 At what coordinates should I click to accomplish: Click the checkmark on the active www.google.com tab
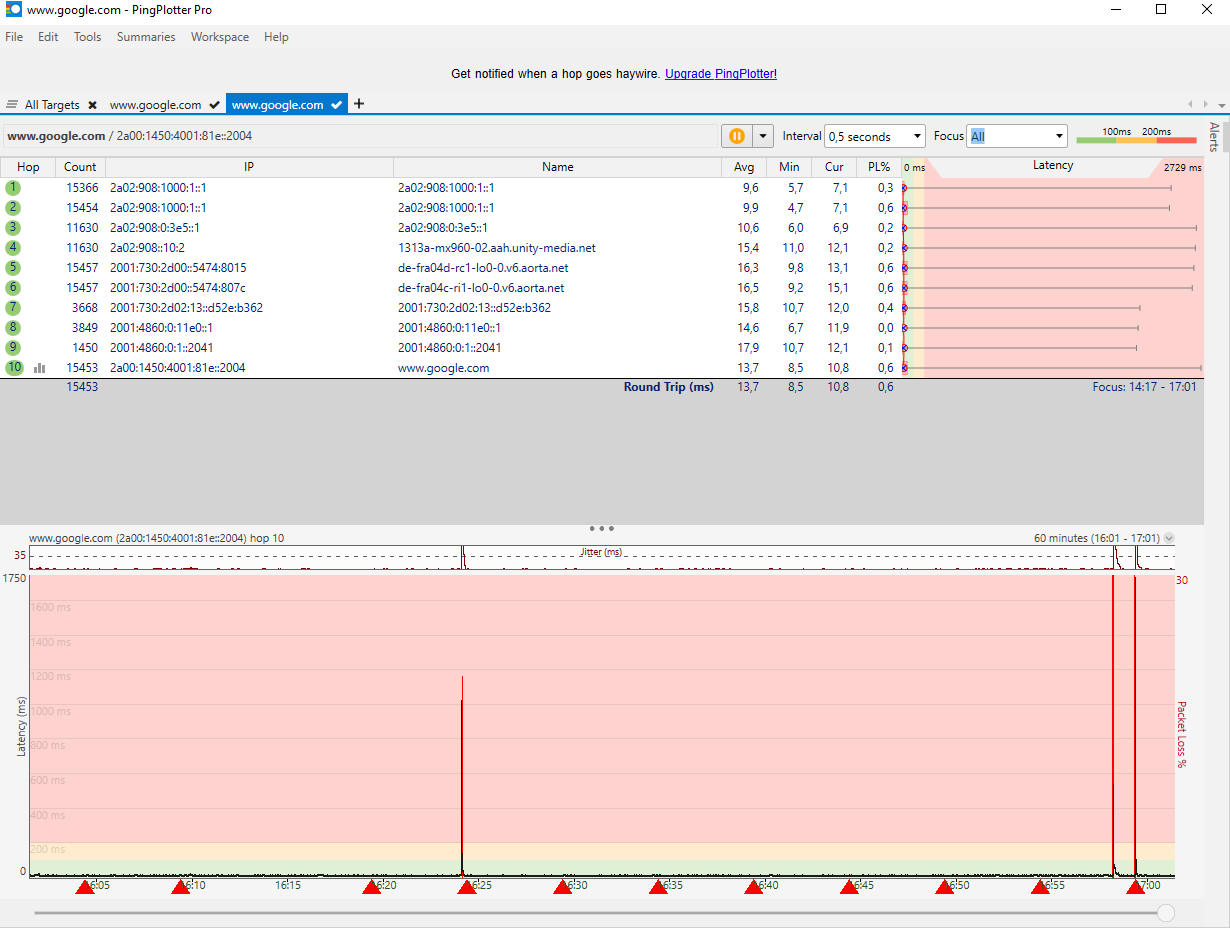tap(337, 105)
